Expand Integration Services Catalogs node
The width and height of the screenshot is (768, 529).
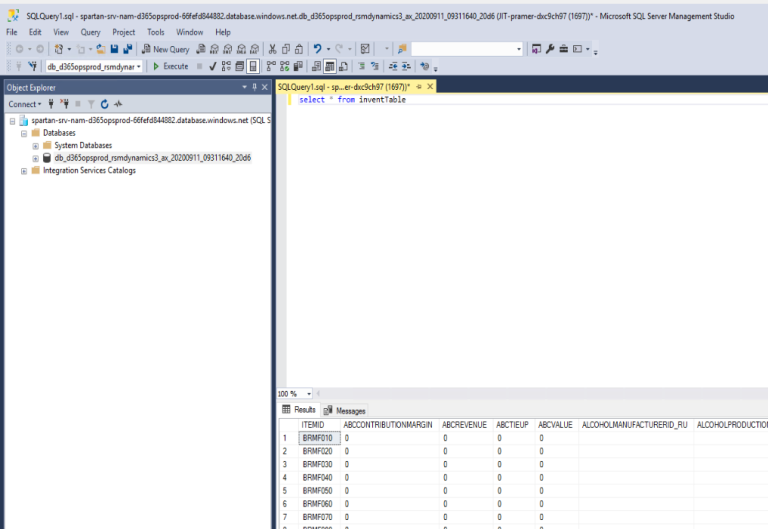[24, 170]
